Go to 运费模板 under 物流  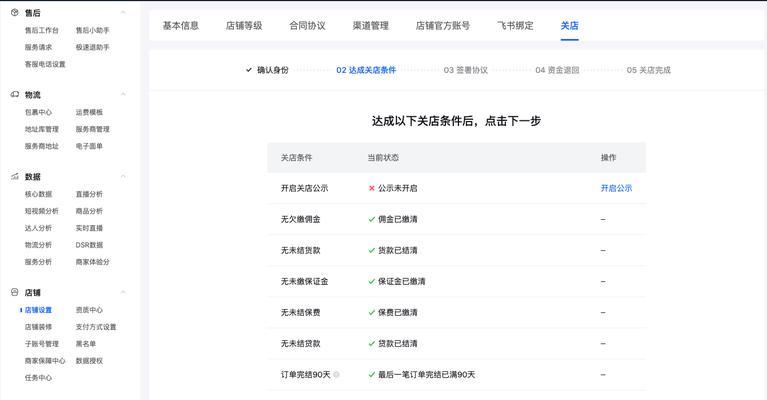pos(89,113)
